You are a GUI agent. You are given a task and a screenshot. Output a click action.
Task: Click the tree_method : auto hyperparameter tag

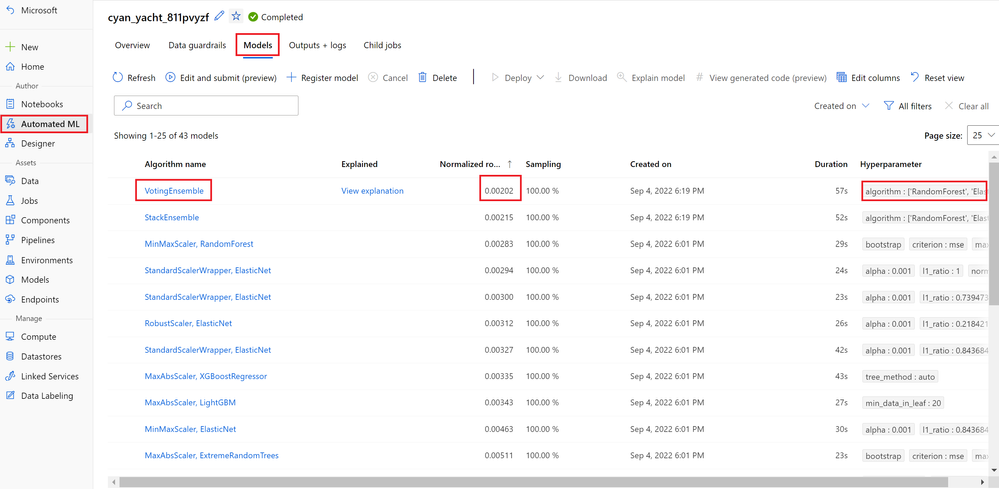coord(900,376)
